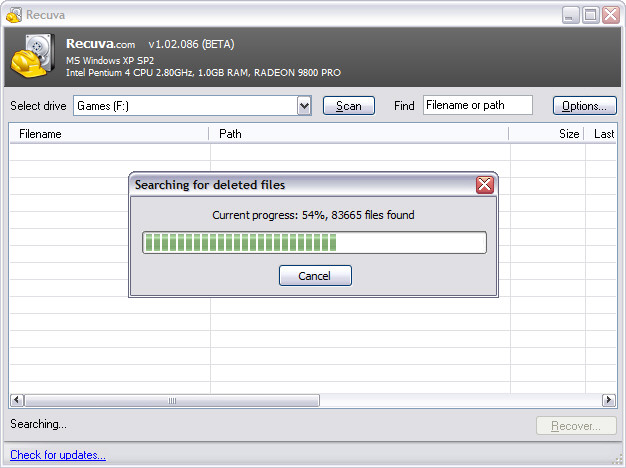
Task: Click the MS Windows XP SP2 text
Action: tap(110, 61)
